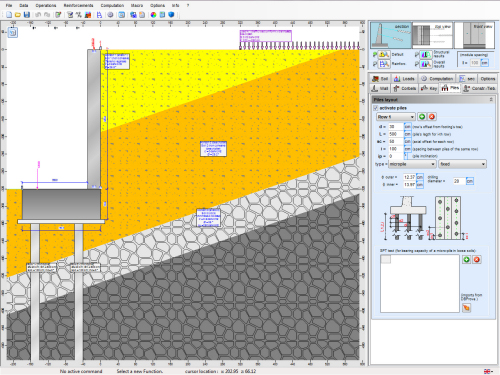Open the Row 1 dropdown
Screen dimensions: 500x375
pyautogui.click(x=396, y=117)
